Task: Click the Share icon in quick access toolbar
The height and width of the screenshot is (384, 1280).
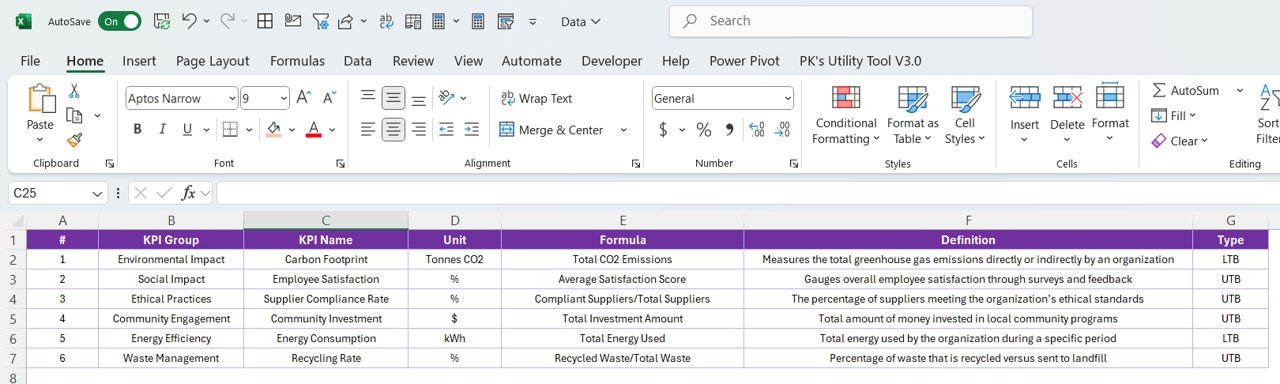Action: click(x=346, y=20)
